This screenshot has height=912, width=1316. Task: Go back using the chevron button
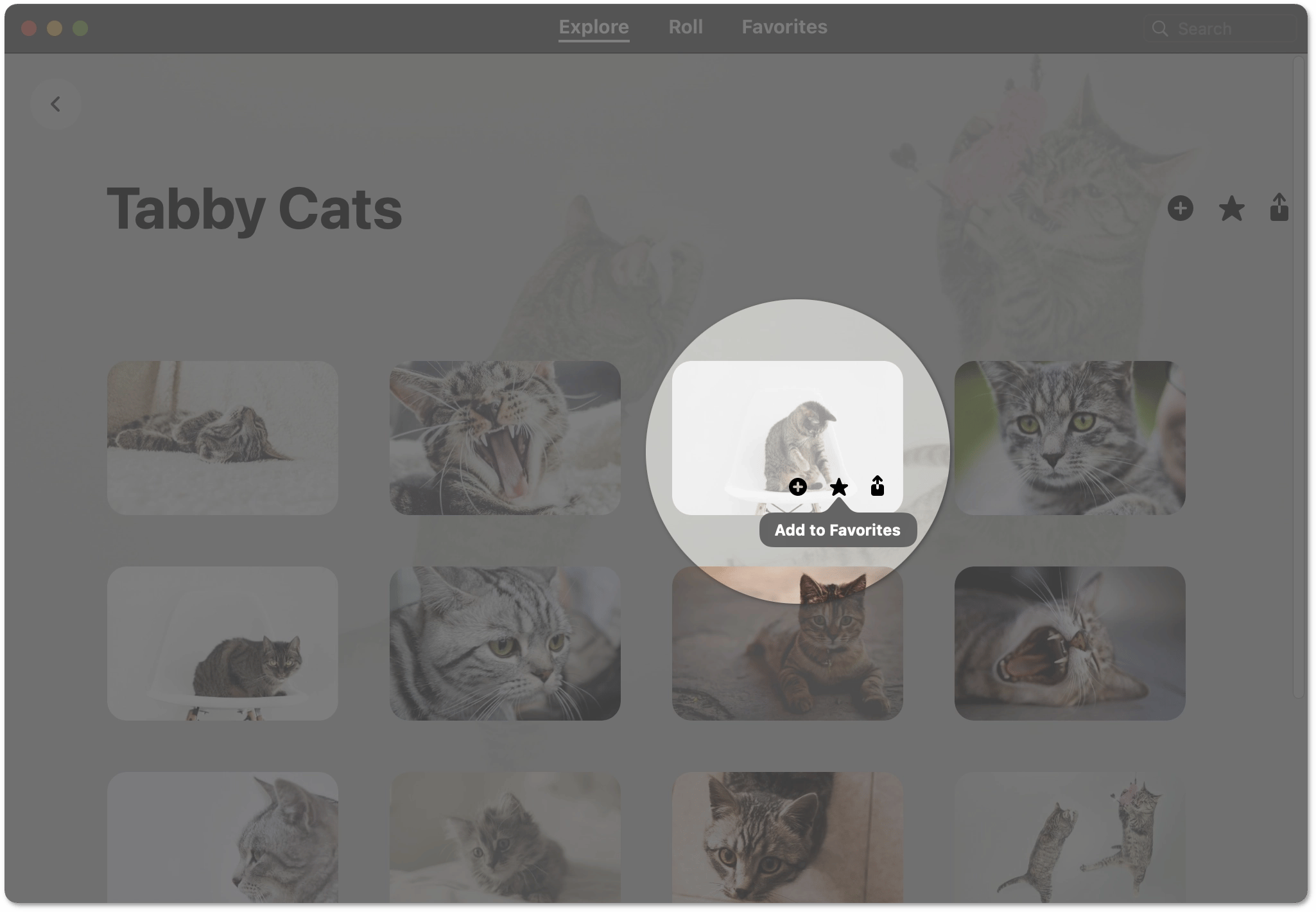(x=55, y=104)
